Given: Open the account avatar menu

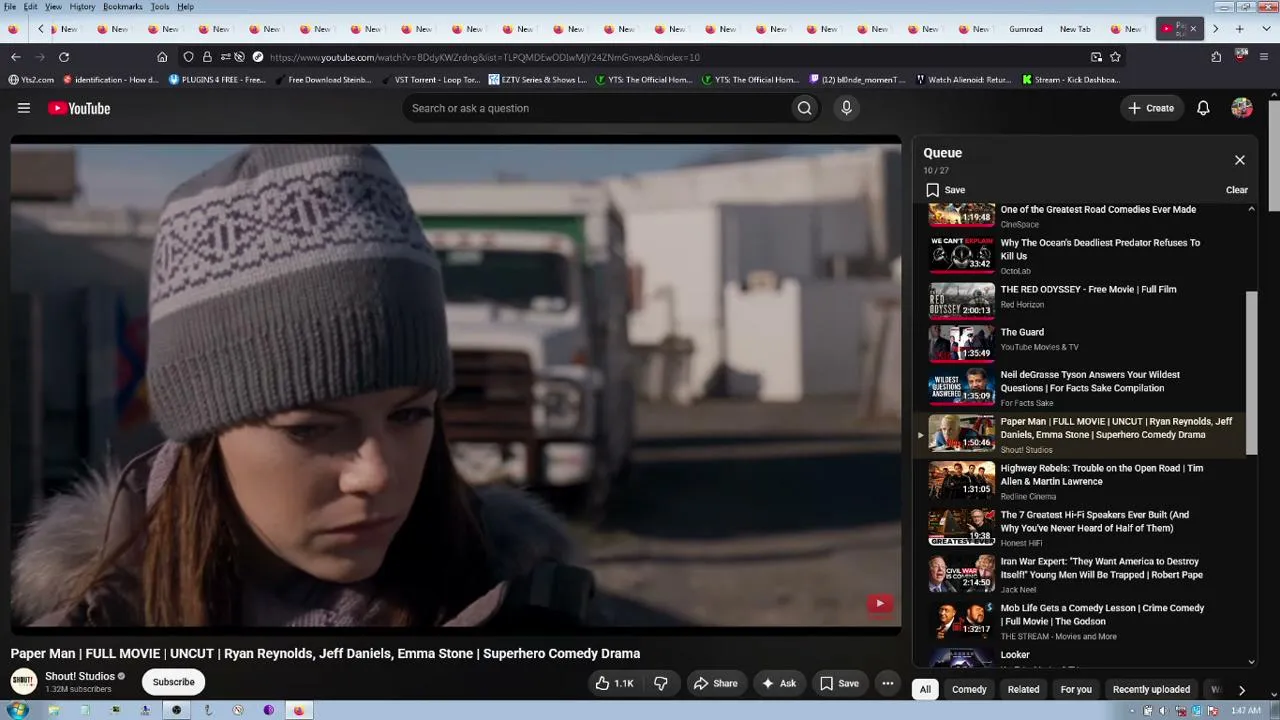Looking at the screenshot, I should click(x=1242, y=108).
